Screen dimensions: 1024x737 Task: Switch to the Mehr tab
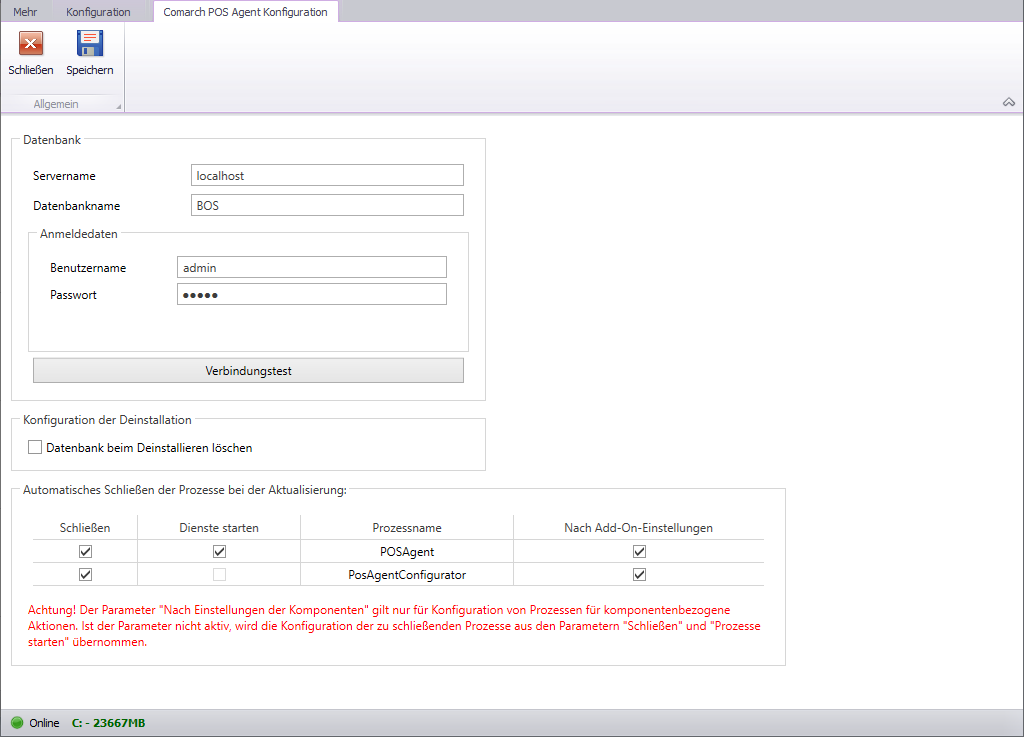pyautogui.click(x=25, y=12)
